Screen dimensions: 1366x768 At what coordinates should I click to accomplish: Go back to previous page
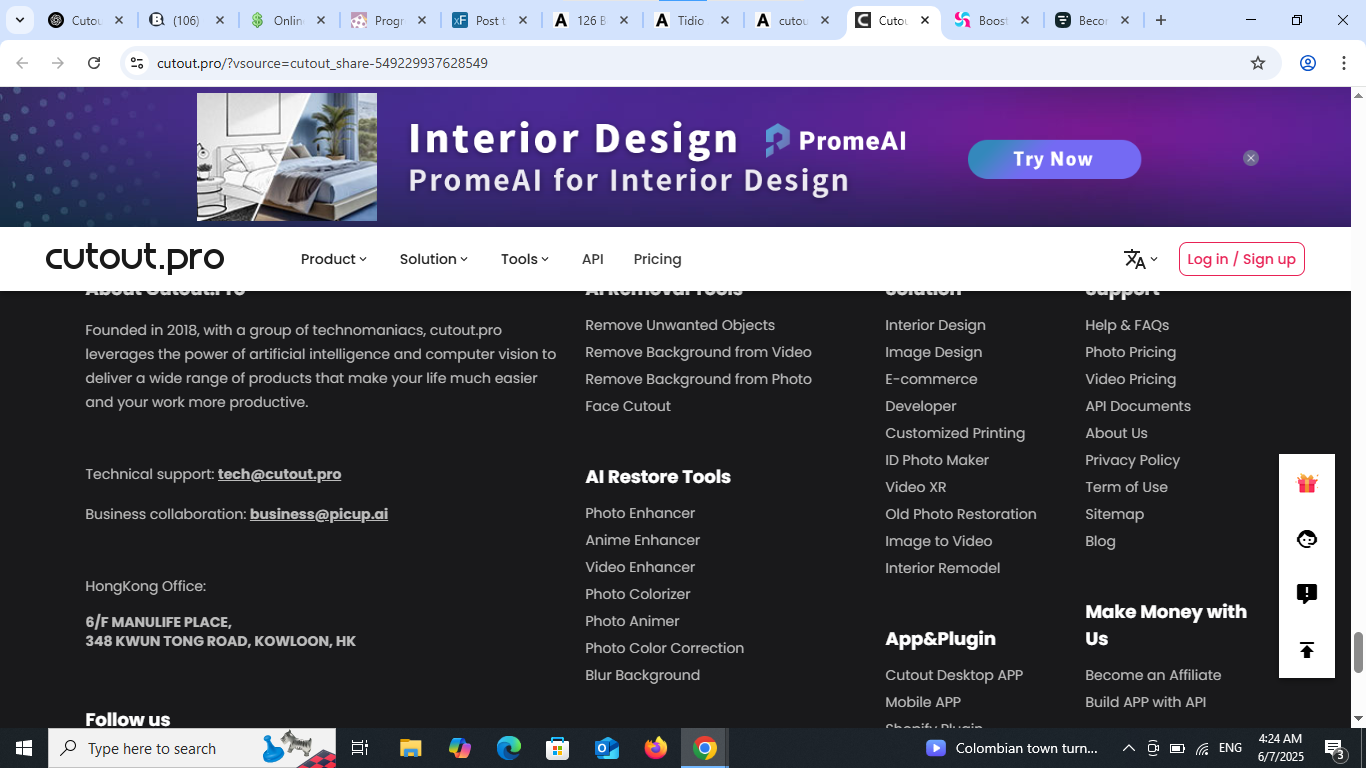pyautogui.click(x=22, y=63)
